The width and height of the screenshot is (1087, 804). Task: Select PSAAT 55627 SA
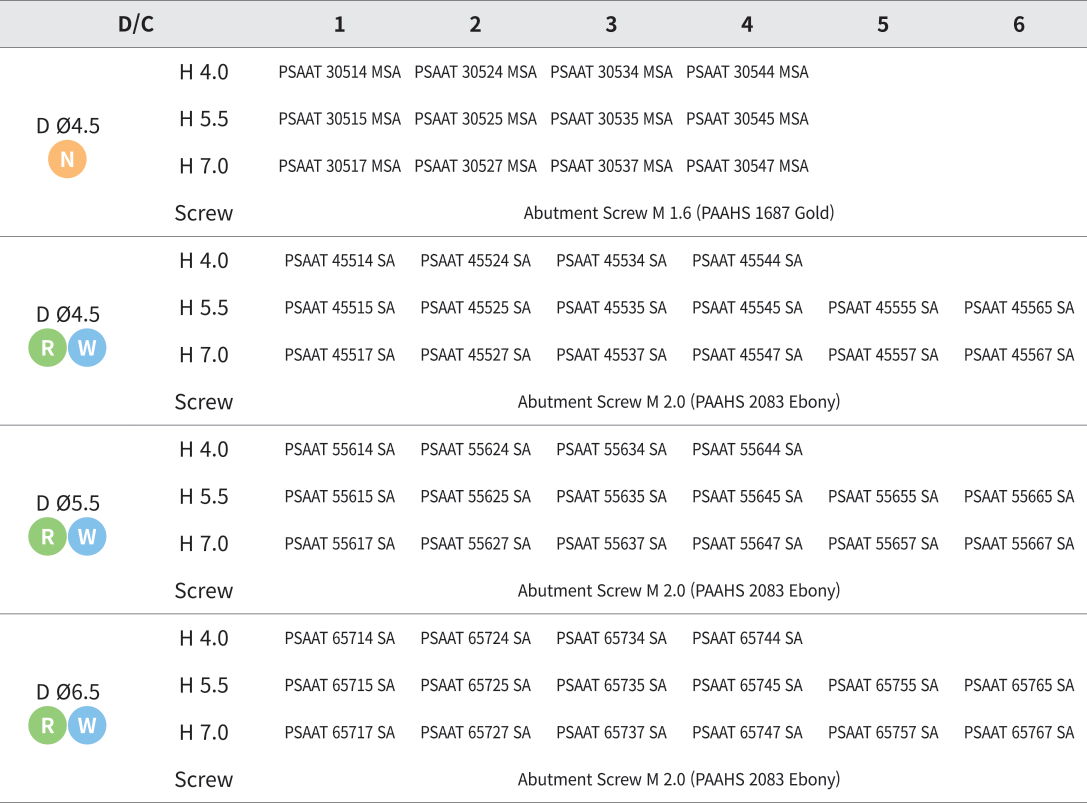coord(476,544)
